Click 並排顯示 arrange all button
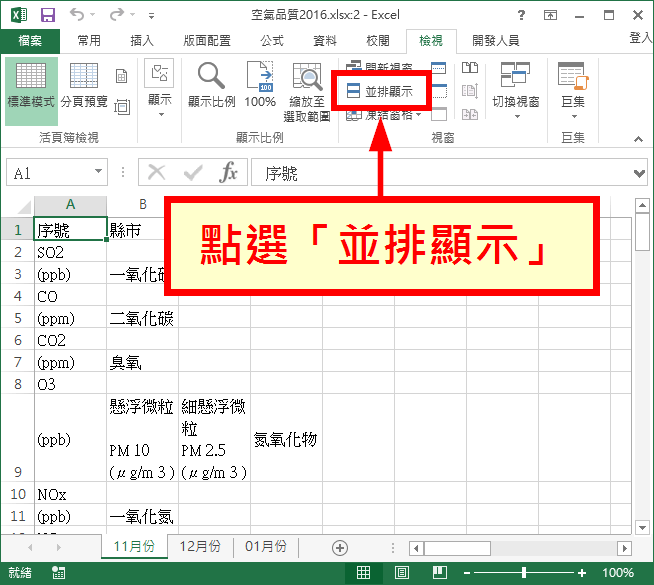The height and width of the screenshot is (585, 654). click(x=380, y=90)
